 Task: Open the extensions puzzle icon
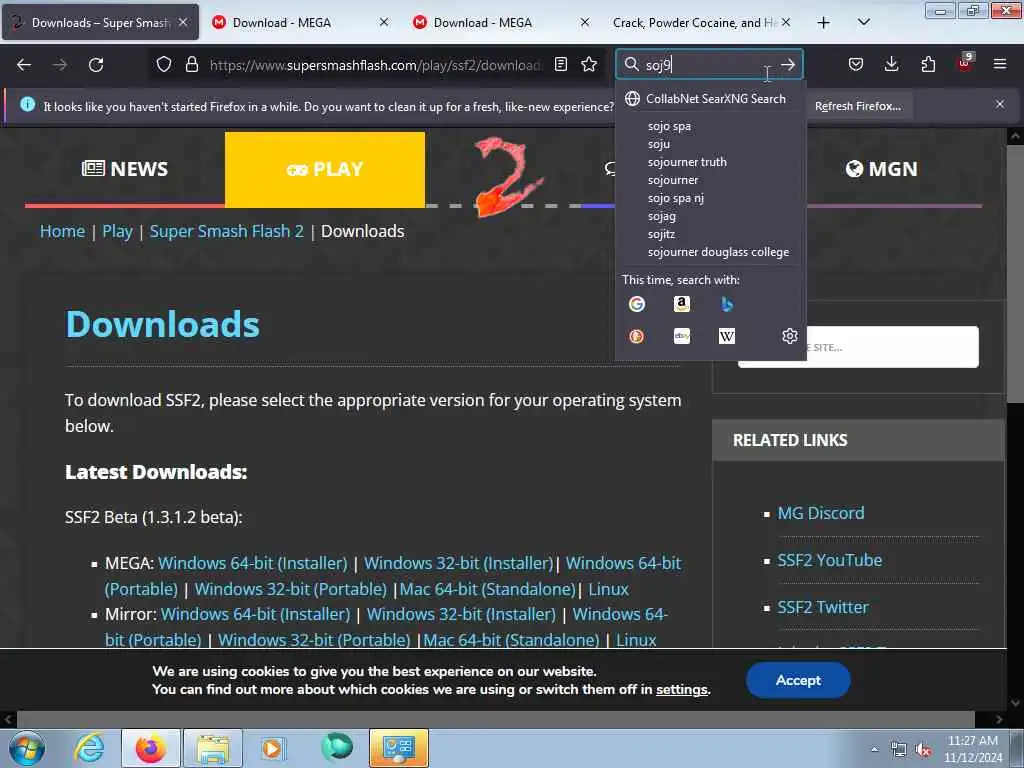click(928, 65)
